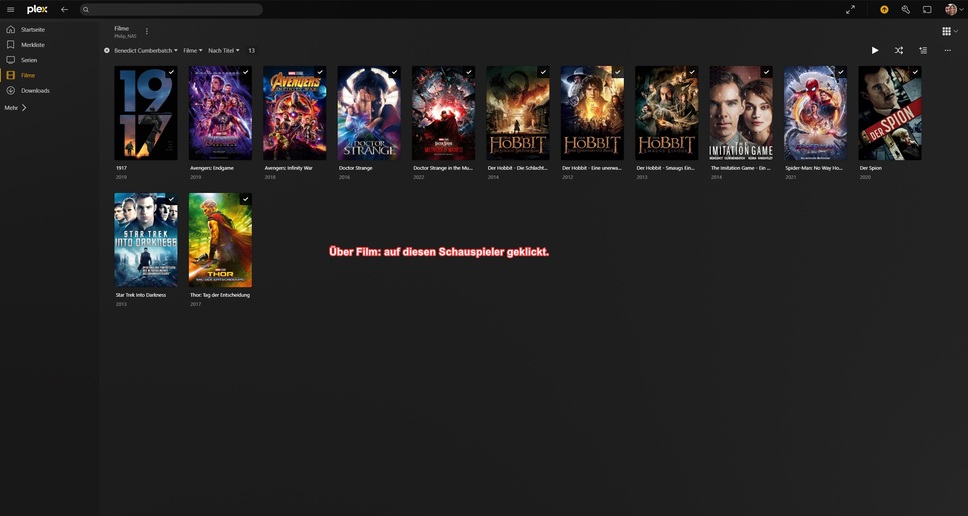
Task: Toggle watched checkmark on Doctor Strange poster
Action: 394,72
